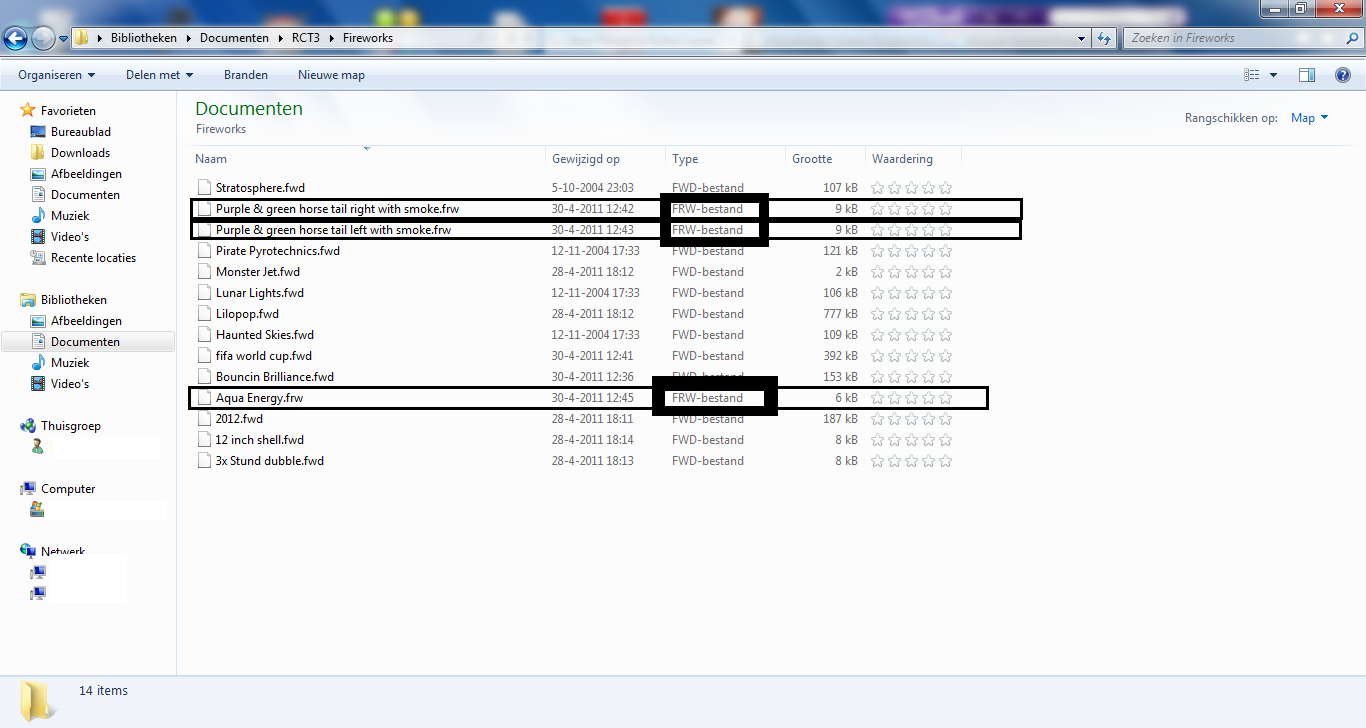Select Bureaublad in the sidebar
The width and height of the screenshot is (1366, 728).
pos(80,132)
